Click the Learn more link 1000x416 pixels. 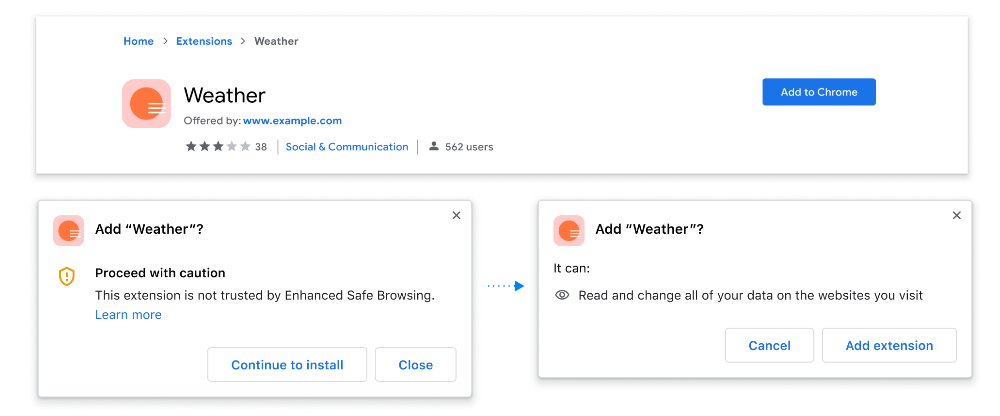click(128, 315)
